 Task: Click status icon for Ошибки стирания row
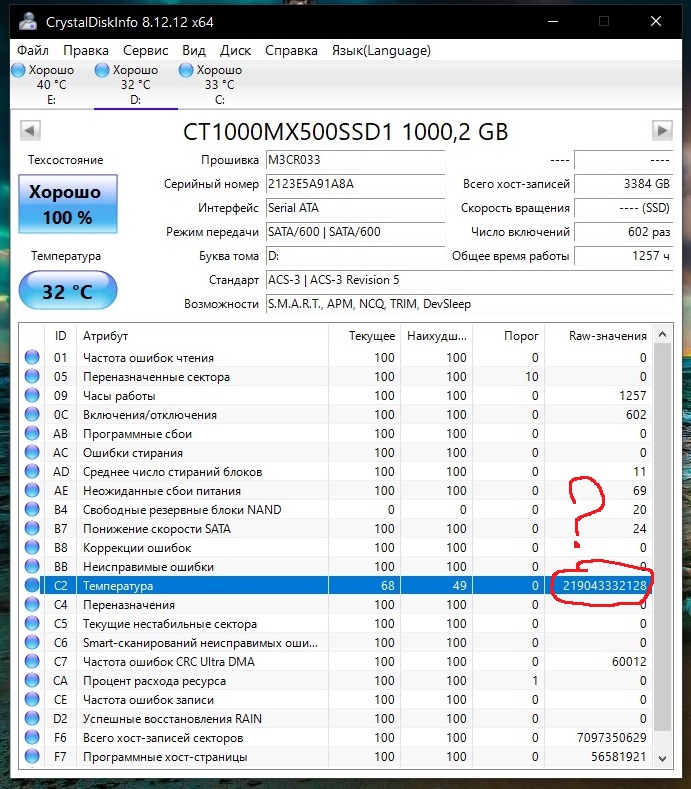(x=32, y=452)
